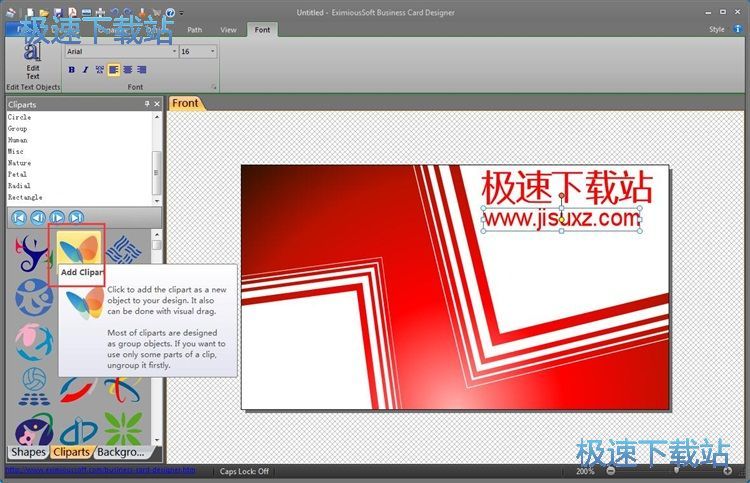The height and width of the screenshot is (483, 750).
Task: Switch to the Backgrounds panel tab
Action: point(121,452)
